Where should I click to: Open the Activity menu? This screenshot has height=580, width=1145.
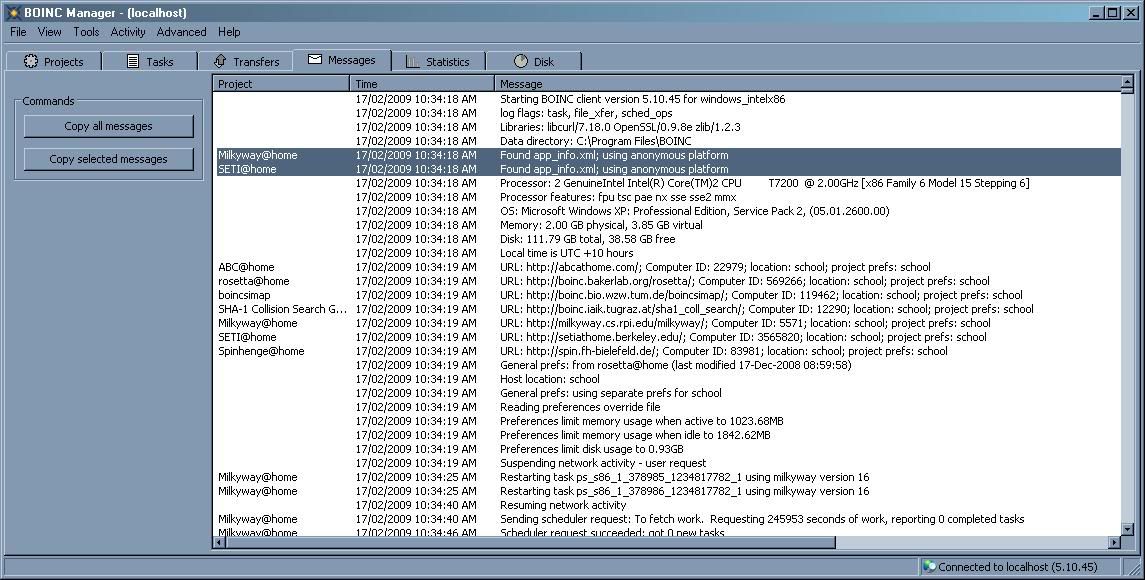click(x=128, y=31)
